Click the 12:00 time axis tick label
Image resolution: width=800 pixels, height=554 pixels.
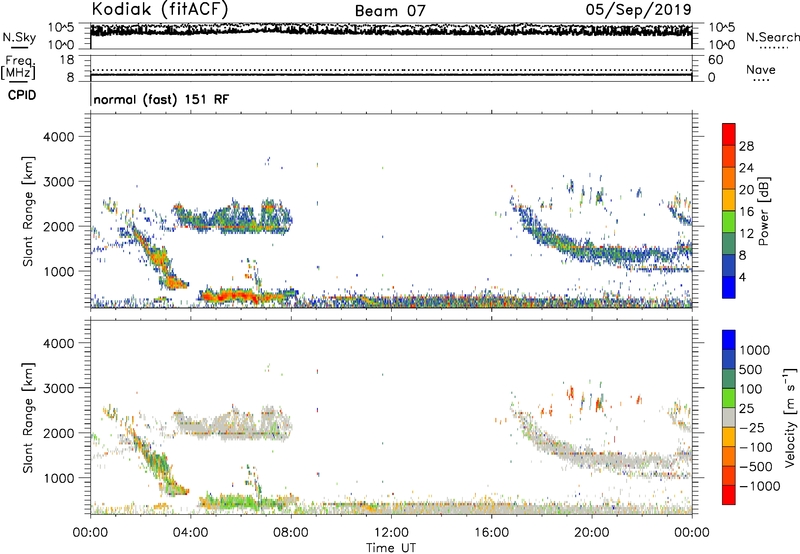391,533
